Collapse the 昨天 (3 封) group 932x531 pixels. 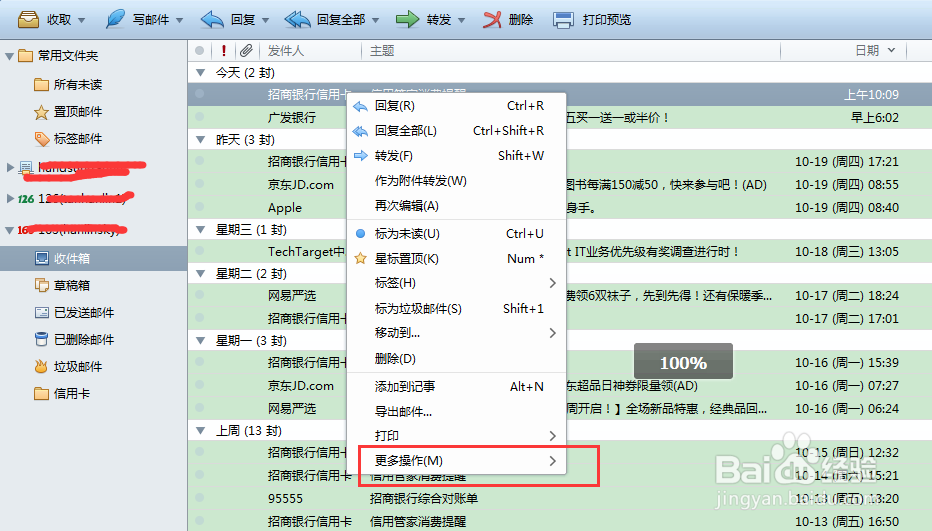pos(201,139)
